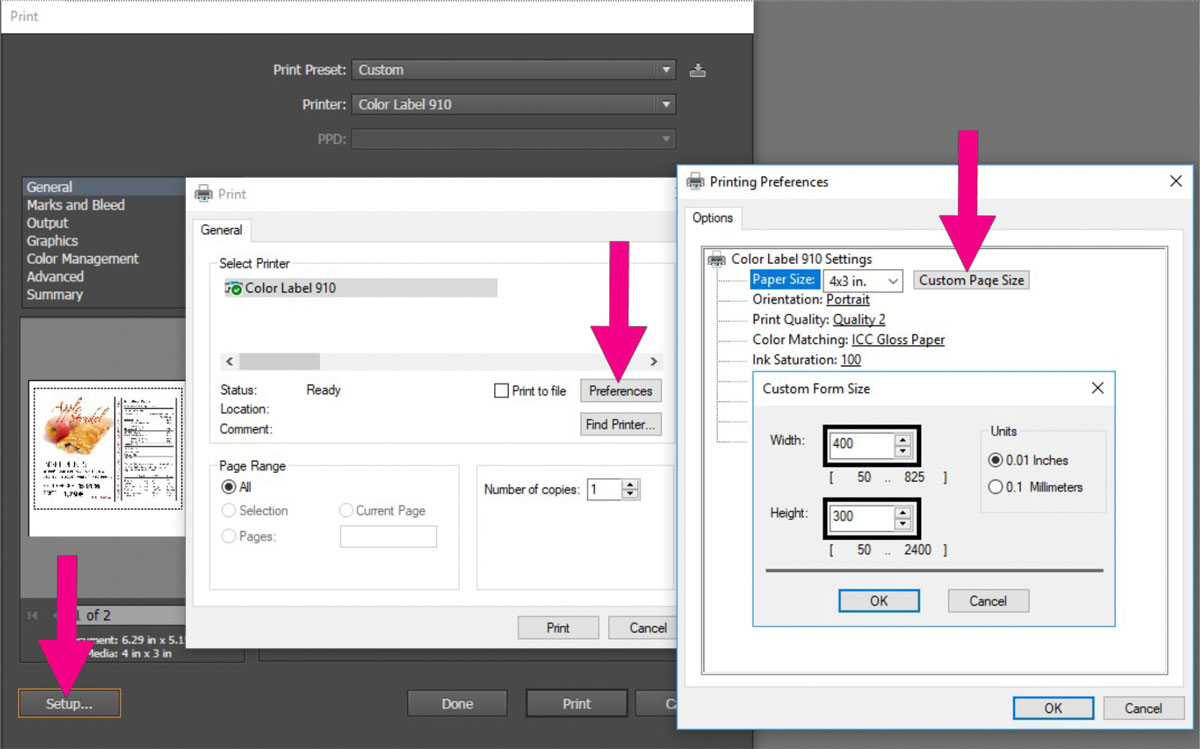Open the Paper Size dropdown set to 4x3 in.
The width and height of the screenshot is (1200, 749).
point(863,281)
